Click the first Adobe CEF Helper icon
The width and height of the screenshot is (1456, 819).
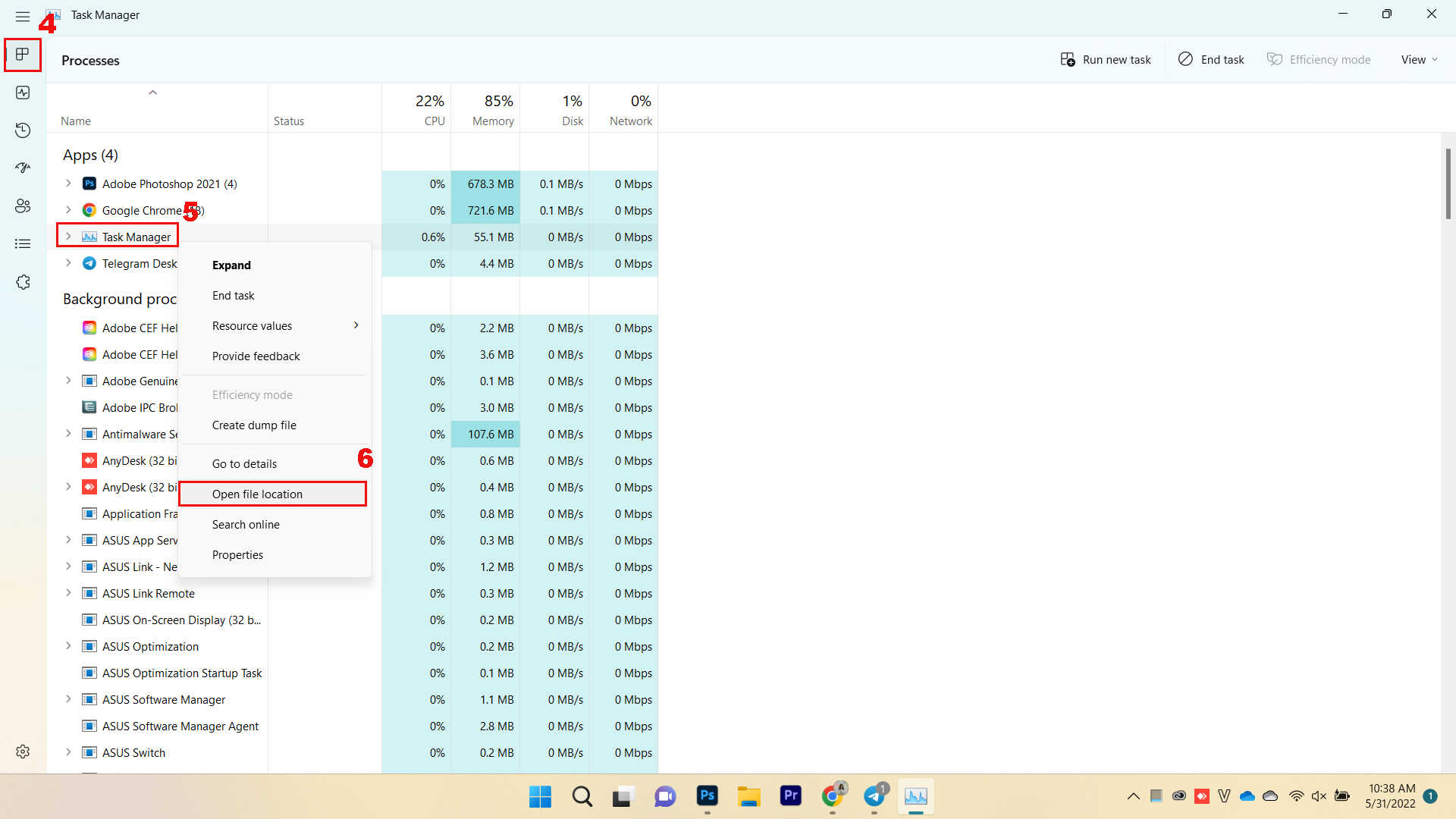click(89, 328)
